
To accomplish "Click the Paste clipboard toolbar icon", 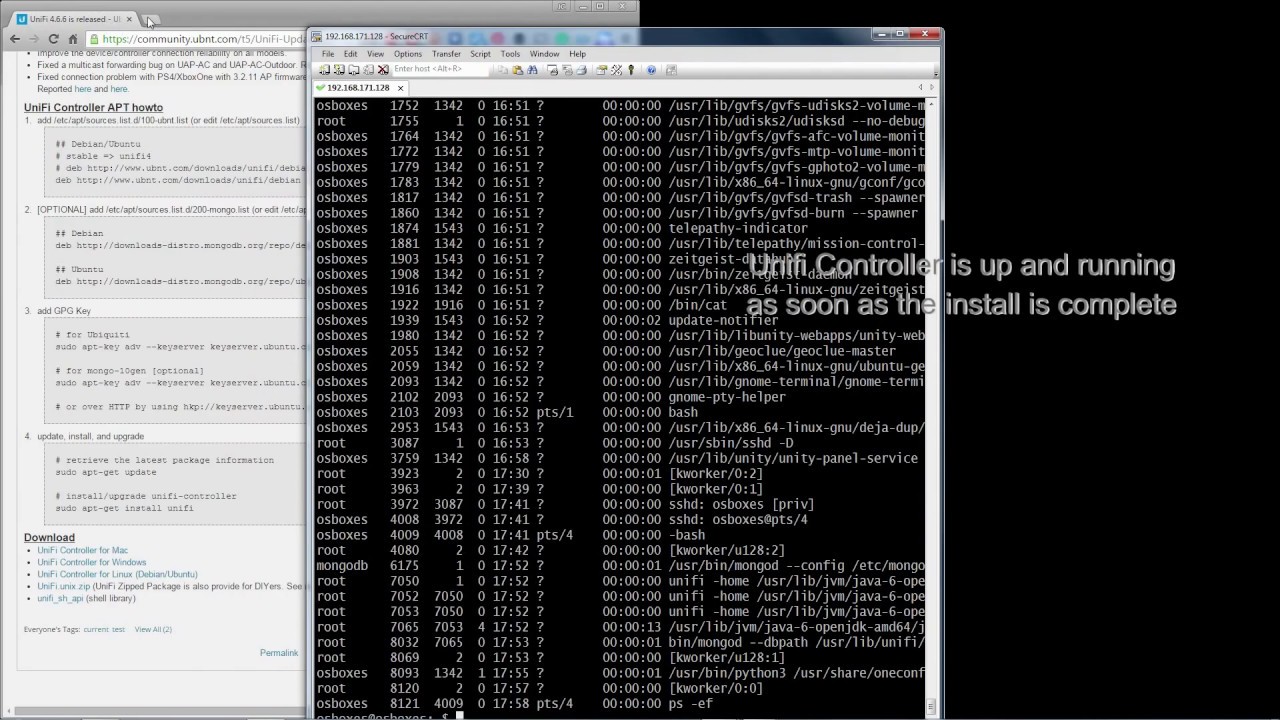I will (518, 70).
